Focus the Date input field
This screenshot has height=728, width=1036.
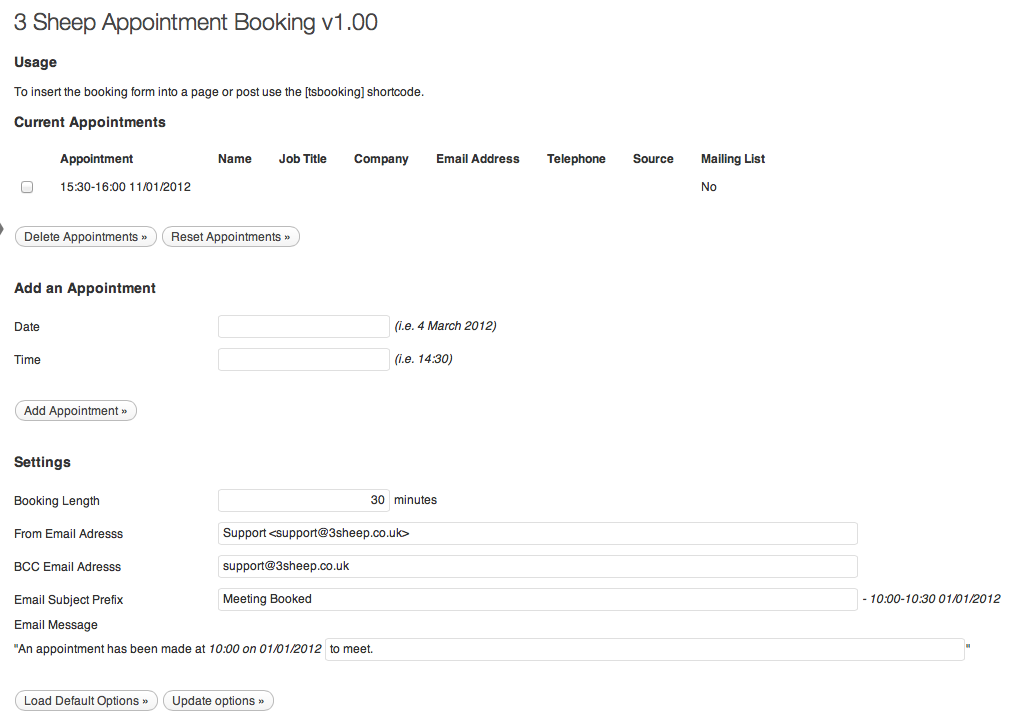304,326
